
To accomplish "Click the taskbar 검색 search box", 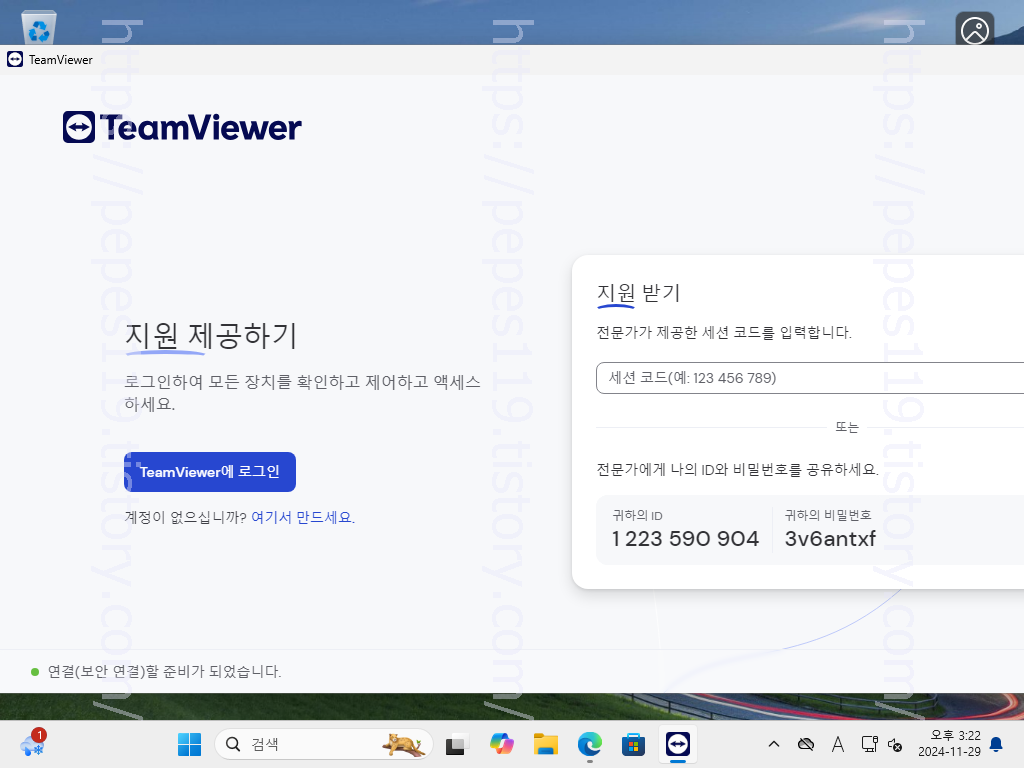I will tap(323, 744).
